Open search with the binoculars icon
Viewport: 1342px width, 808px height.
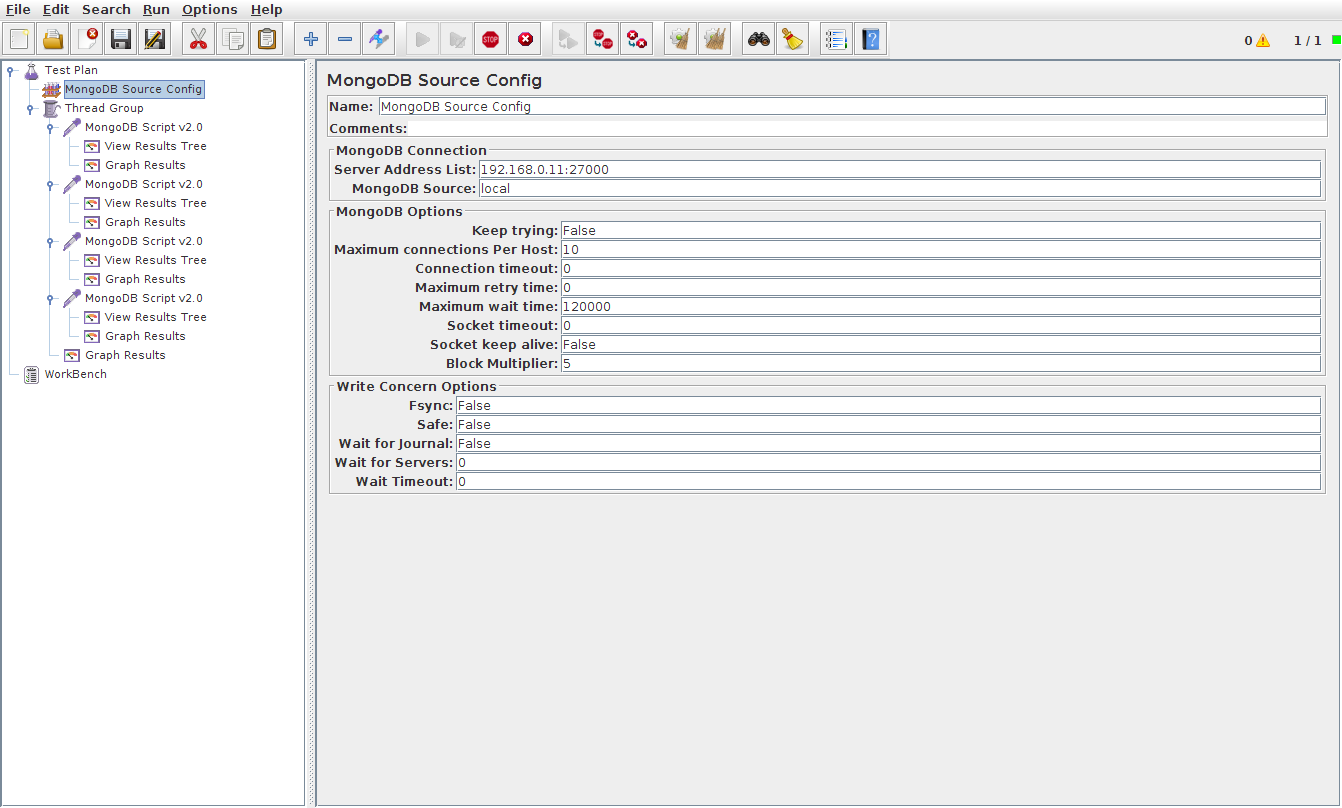tap(759, 40)
